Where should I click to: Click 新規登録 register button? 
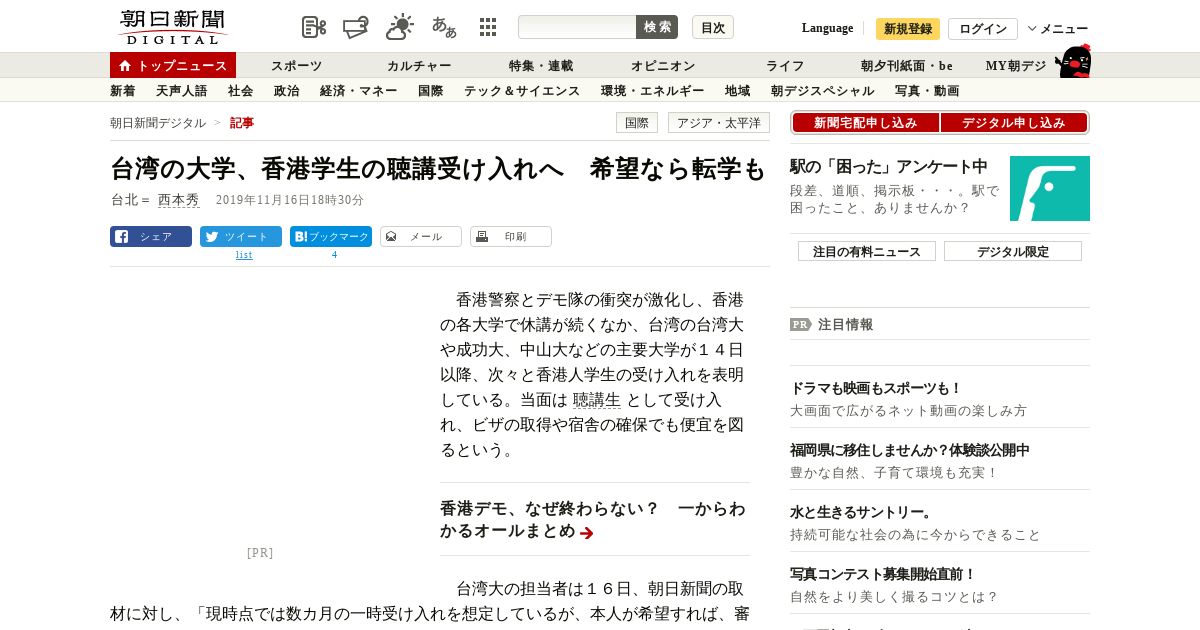(908, 29)
